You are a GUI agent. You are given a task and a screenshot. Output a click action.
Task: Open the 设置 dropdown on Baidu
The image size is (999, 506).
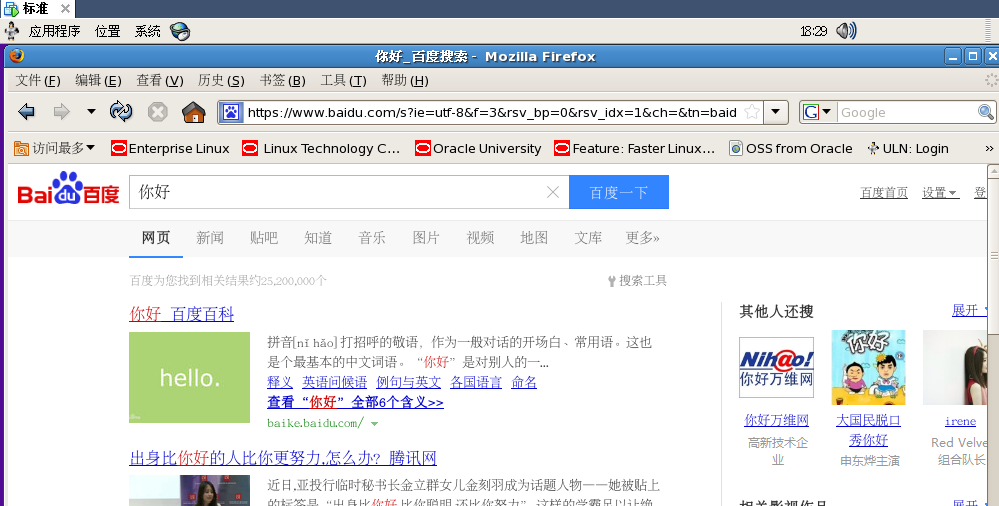click(x=940, y=192)
